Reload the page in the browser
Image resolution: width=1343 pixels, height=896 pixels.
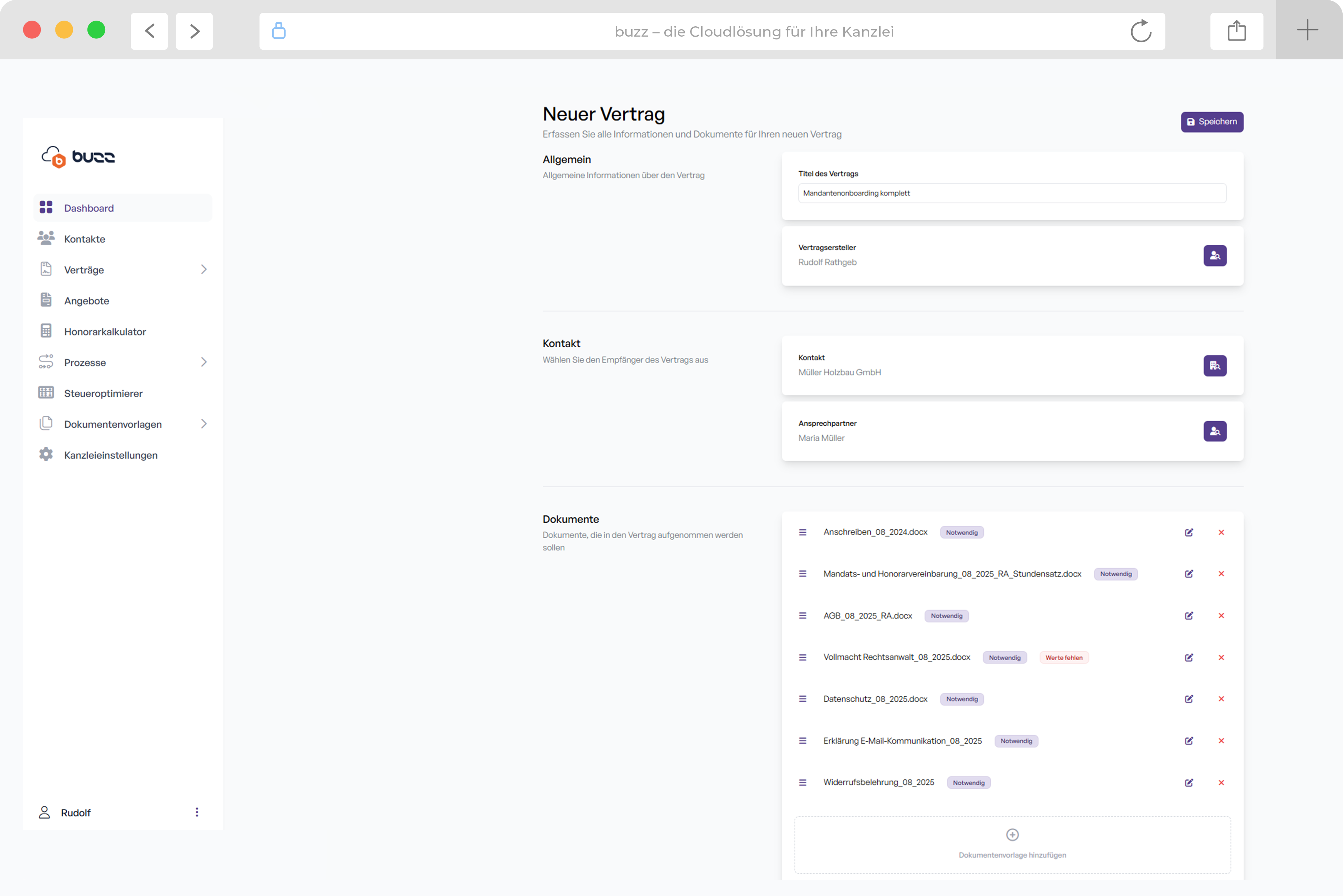pyautogui.click(x=1141, y=31)
